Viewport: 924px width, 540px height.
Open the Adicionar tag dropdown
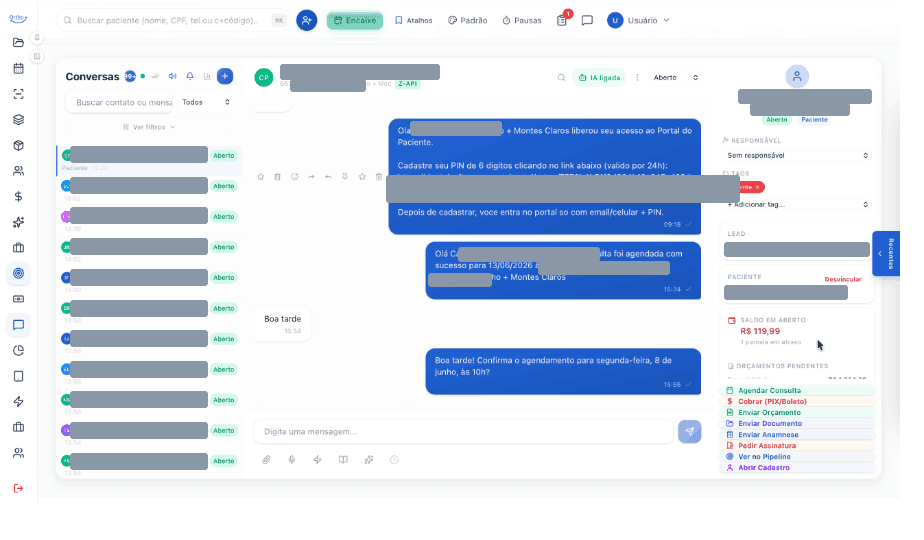point(797,205)
